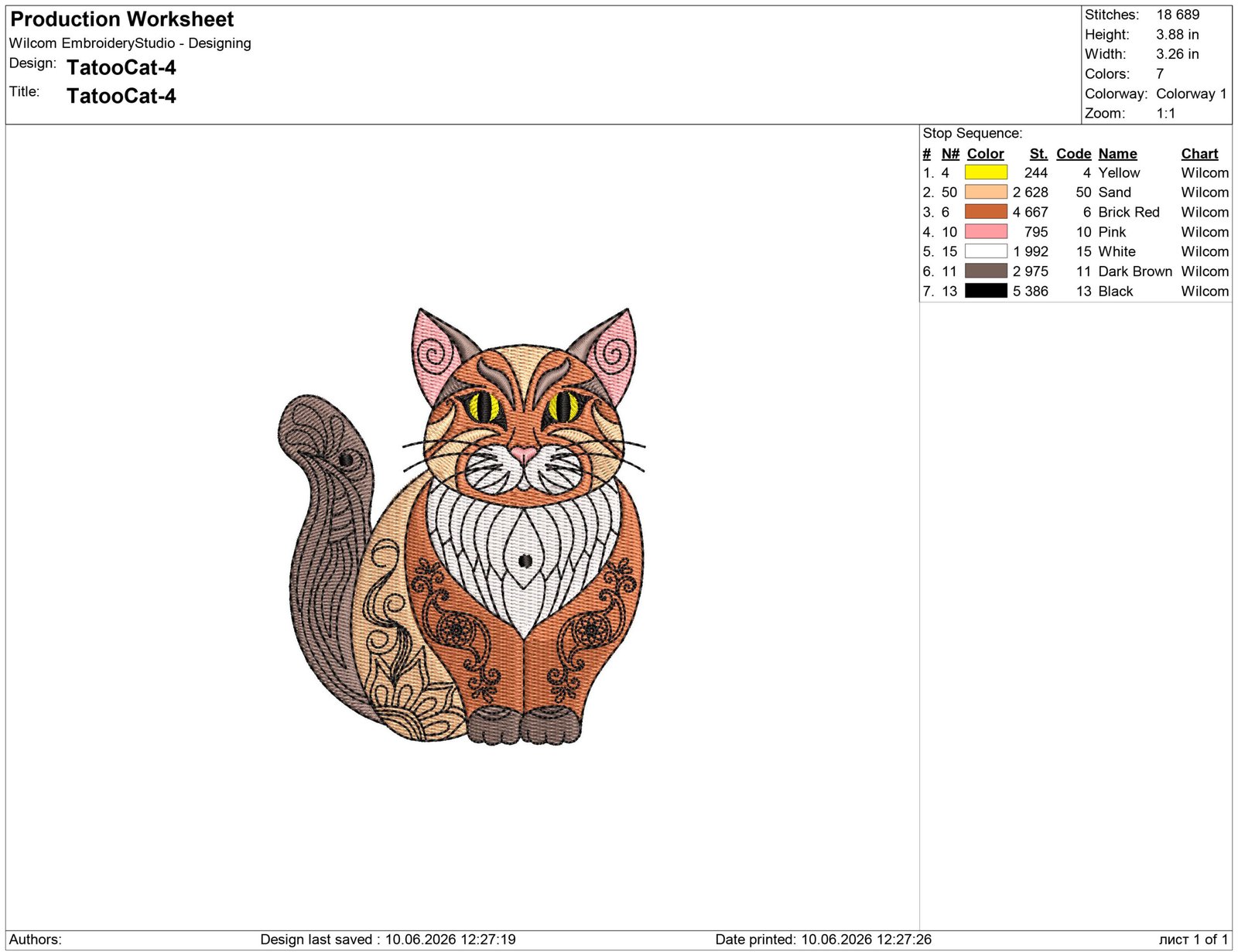This screenshot has height=952, width=1238.
Task: Click the 'Pink' thread name
Action: 1112,232
